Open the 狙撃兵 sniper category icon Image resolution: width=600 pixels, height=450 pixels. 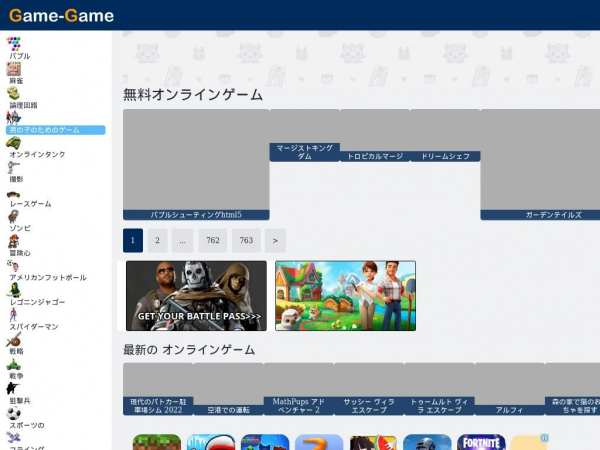pos(13,388)
